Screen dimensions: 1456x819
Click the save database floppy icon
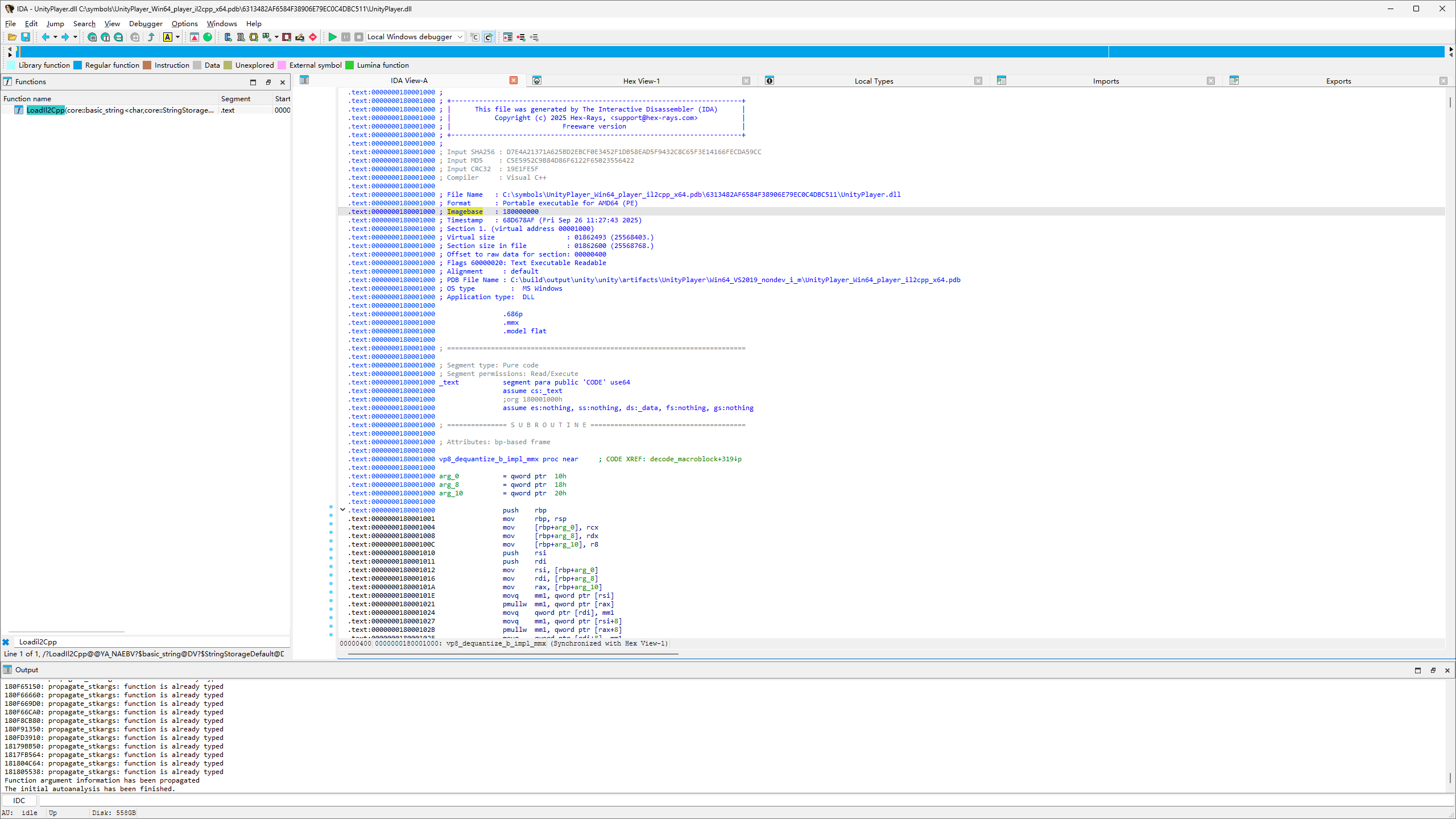click(x=26, y=37)
